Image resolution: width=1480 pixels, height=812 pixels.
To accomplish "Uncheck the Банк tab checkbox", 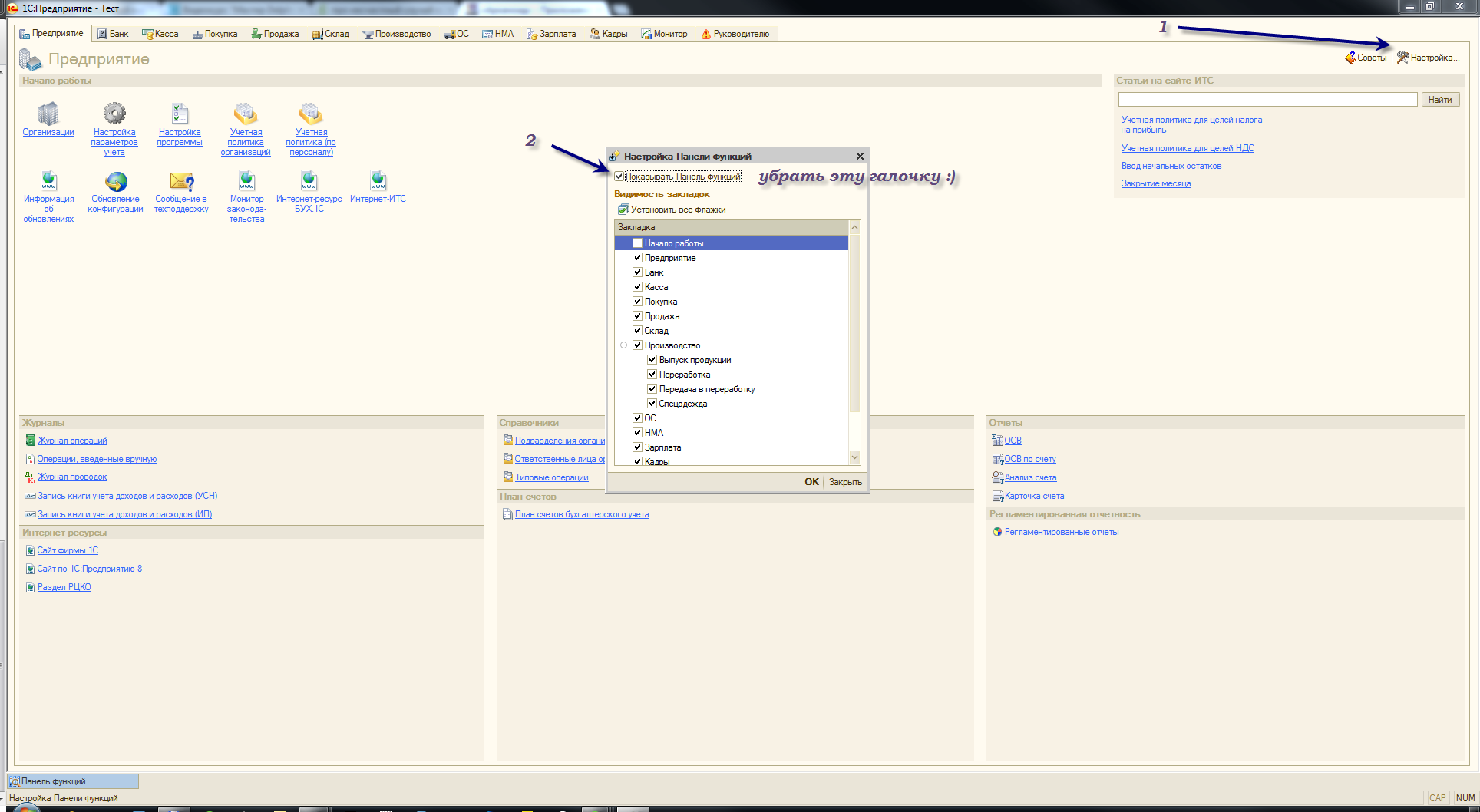I will [x=637, y=272].
